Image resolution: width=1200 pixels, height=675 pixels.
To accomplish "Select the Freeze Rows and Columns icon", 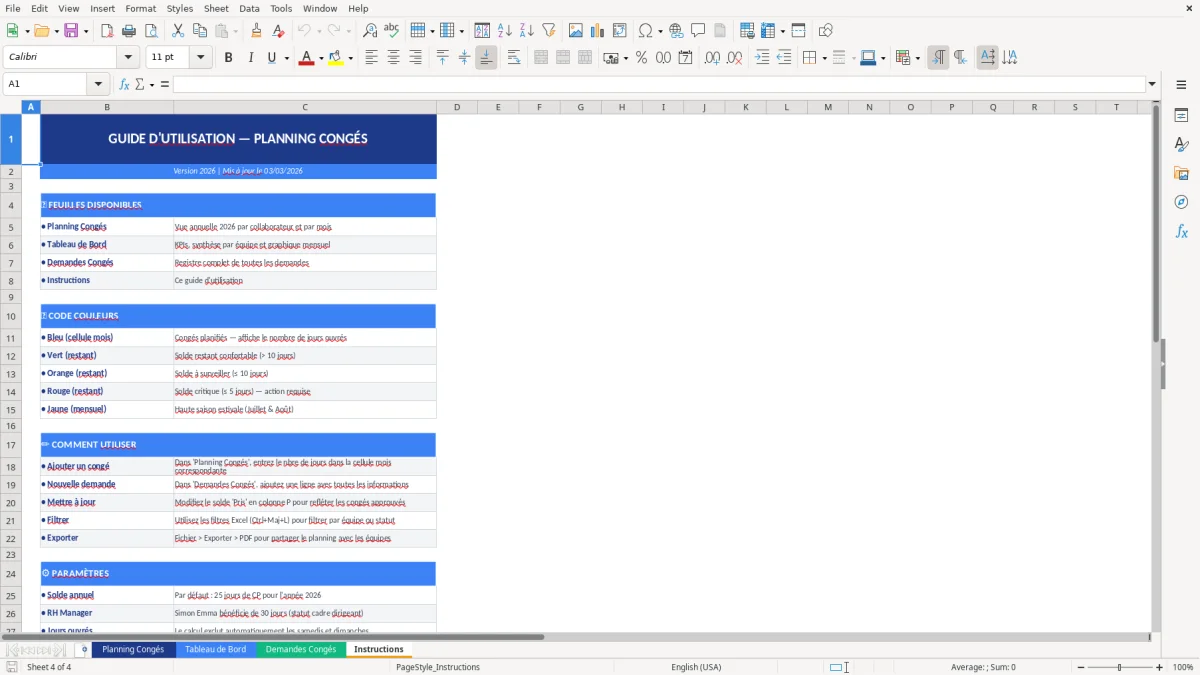I will (797, 30).
